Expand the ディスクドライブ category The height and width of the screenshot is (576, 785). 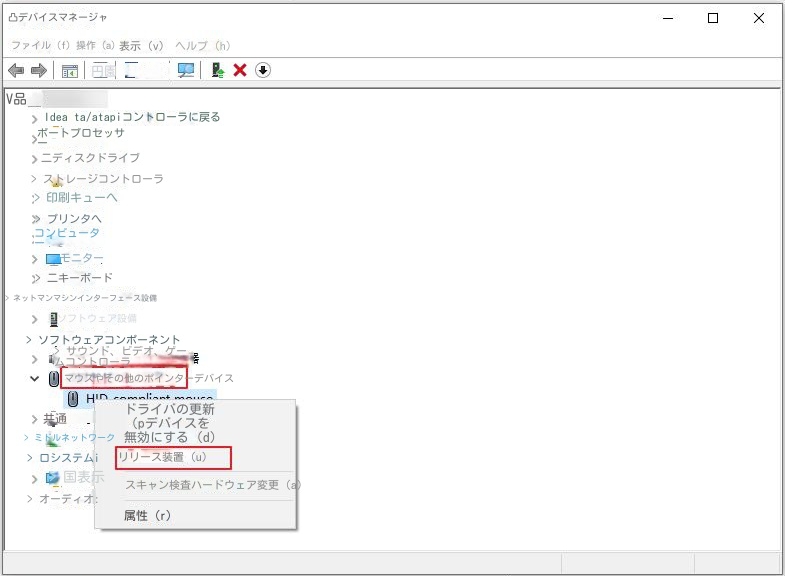pyautogui.click(x=35, y=158)
